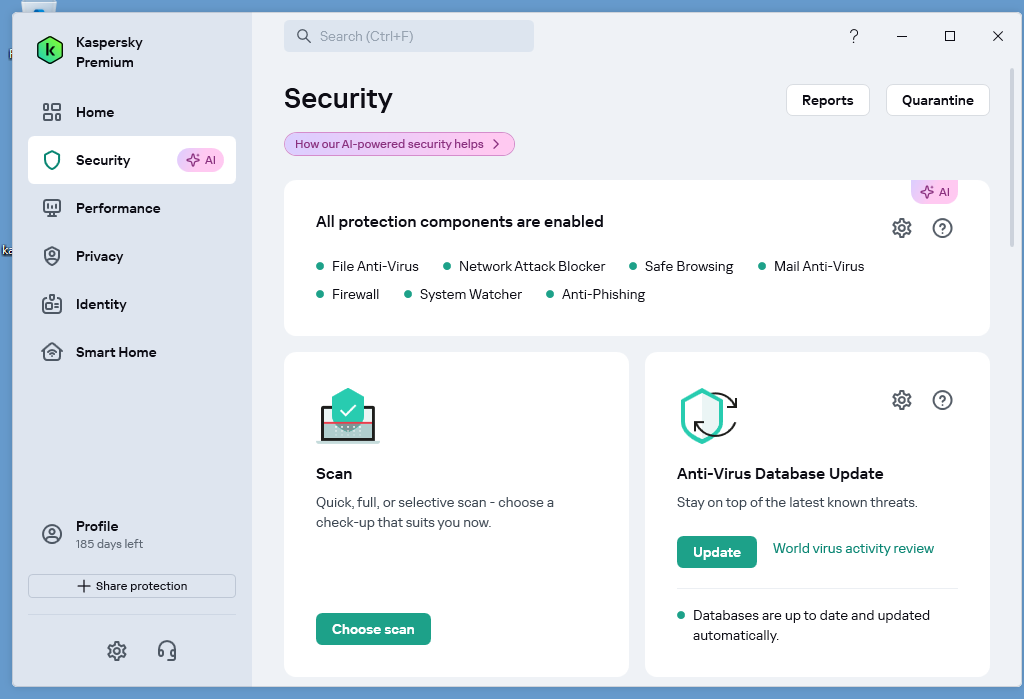
Task: Click Anti-Phishing component
Action: click(596, 295)
